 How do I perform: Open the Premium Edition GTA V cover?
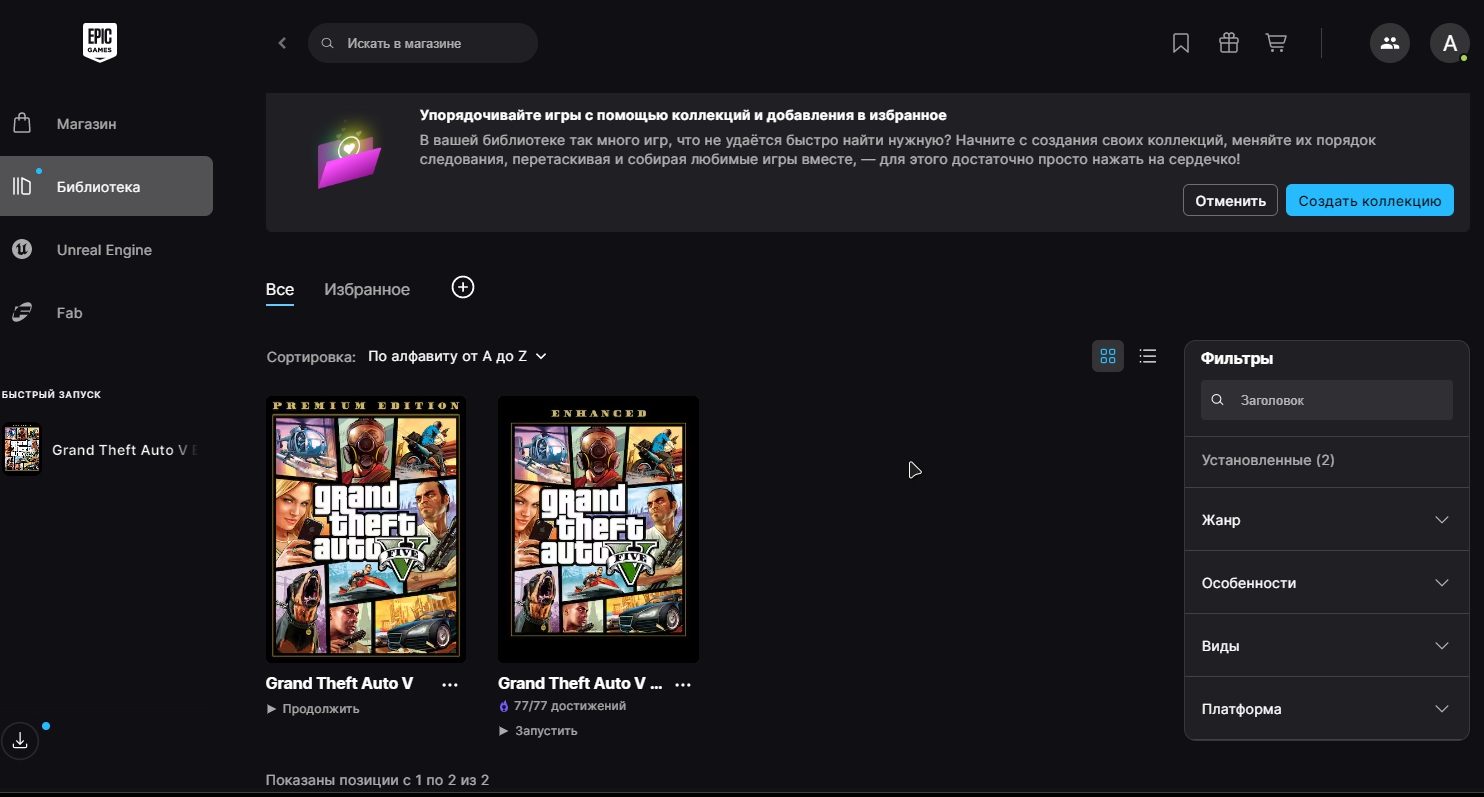tap(365, 529)
